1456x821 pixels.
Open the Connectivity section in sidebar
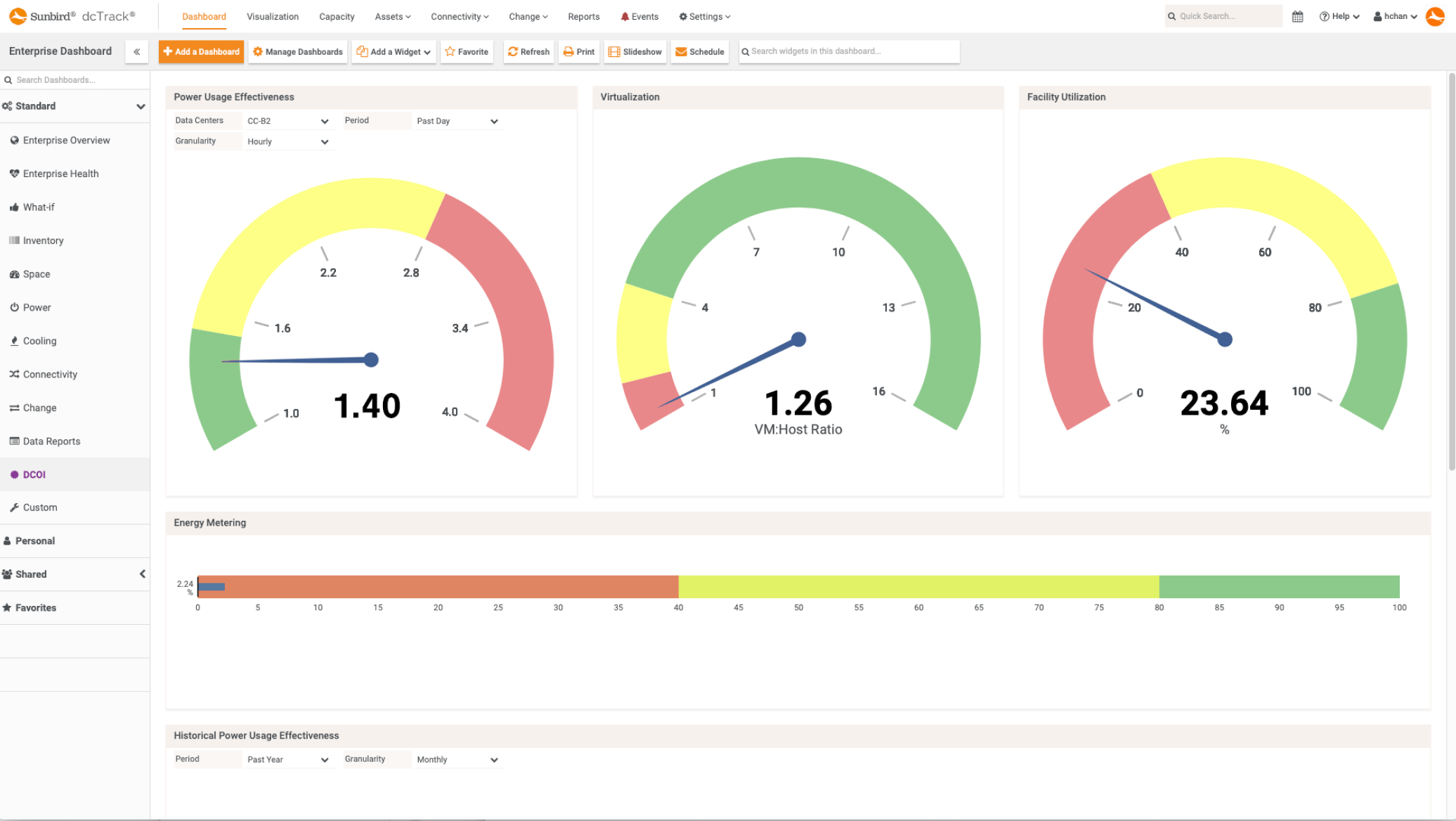[50, 374]
